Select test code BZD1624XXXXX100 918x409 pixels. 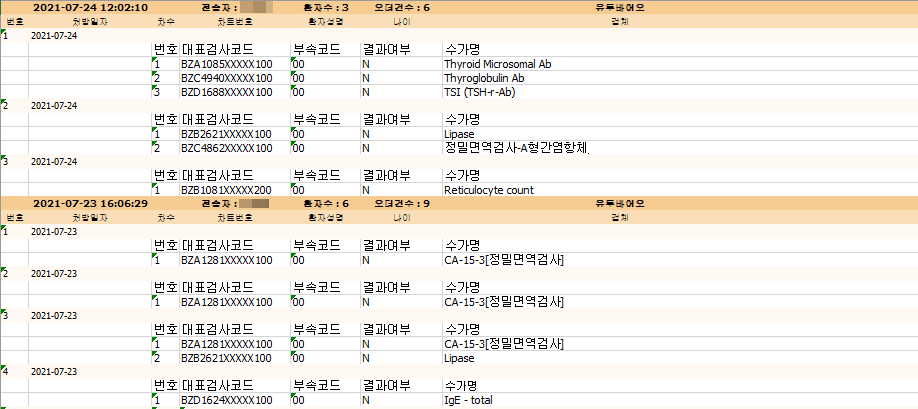click(x=226, y=400)
